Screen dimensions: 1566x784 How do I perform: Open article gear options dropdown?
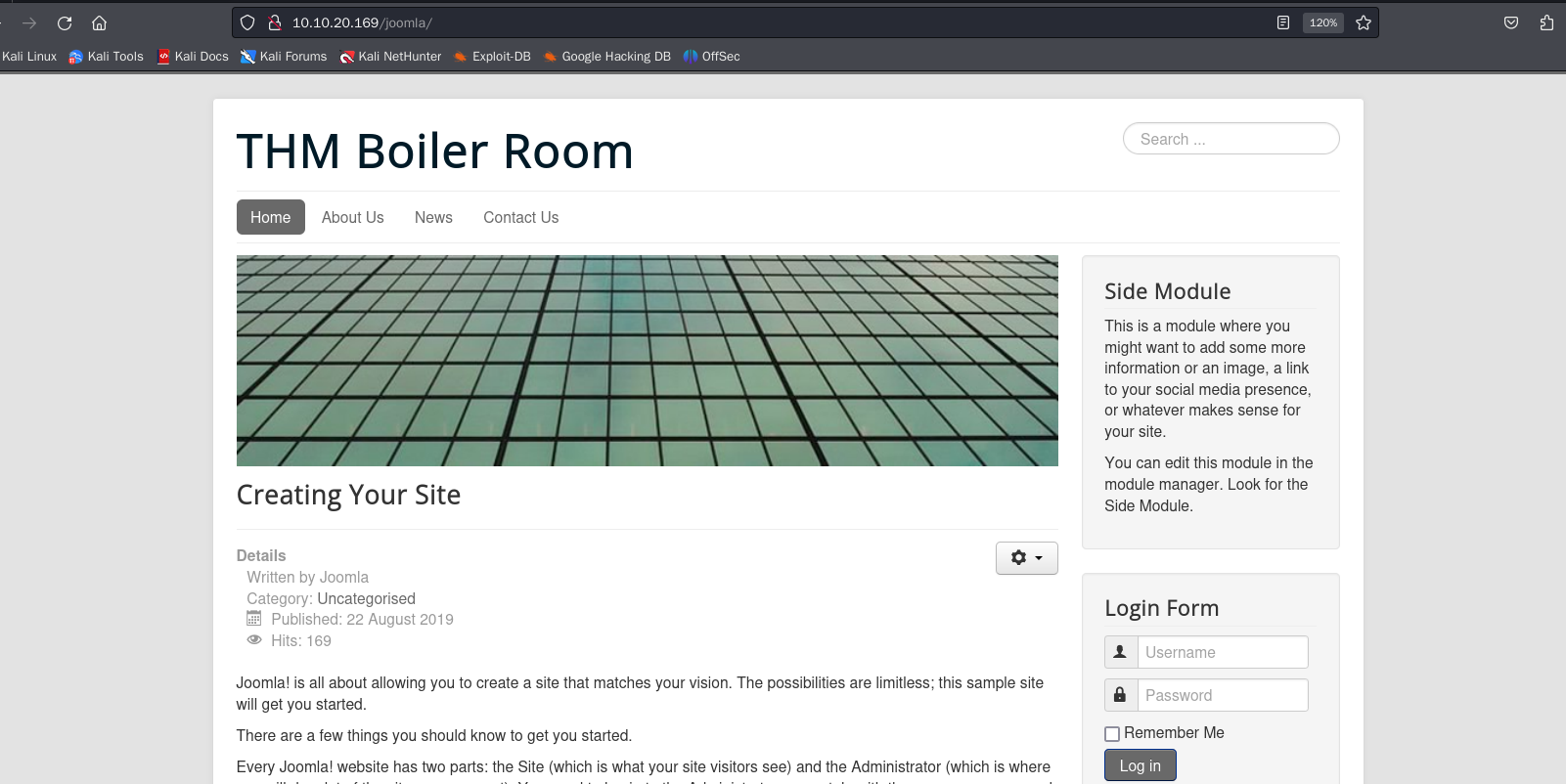[1026, 558]
